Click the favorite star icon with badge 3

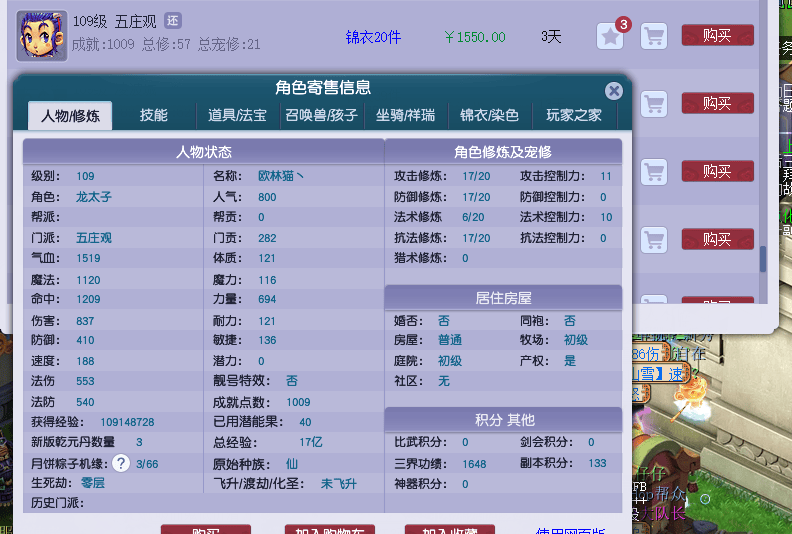point(610,36)
